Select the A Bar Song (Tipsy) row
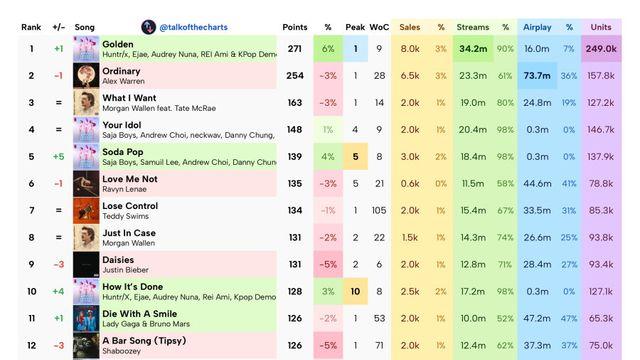Image resolution: width=640 pixels, height=360 pixels. 320,345
